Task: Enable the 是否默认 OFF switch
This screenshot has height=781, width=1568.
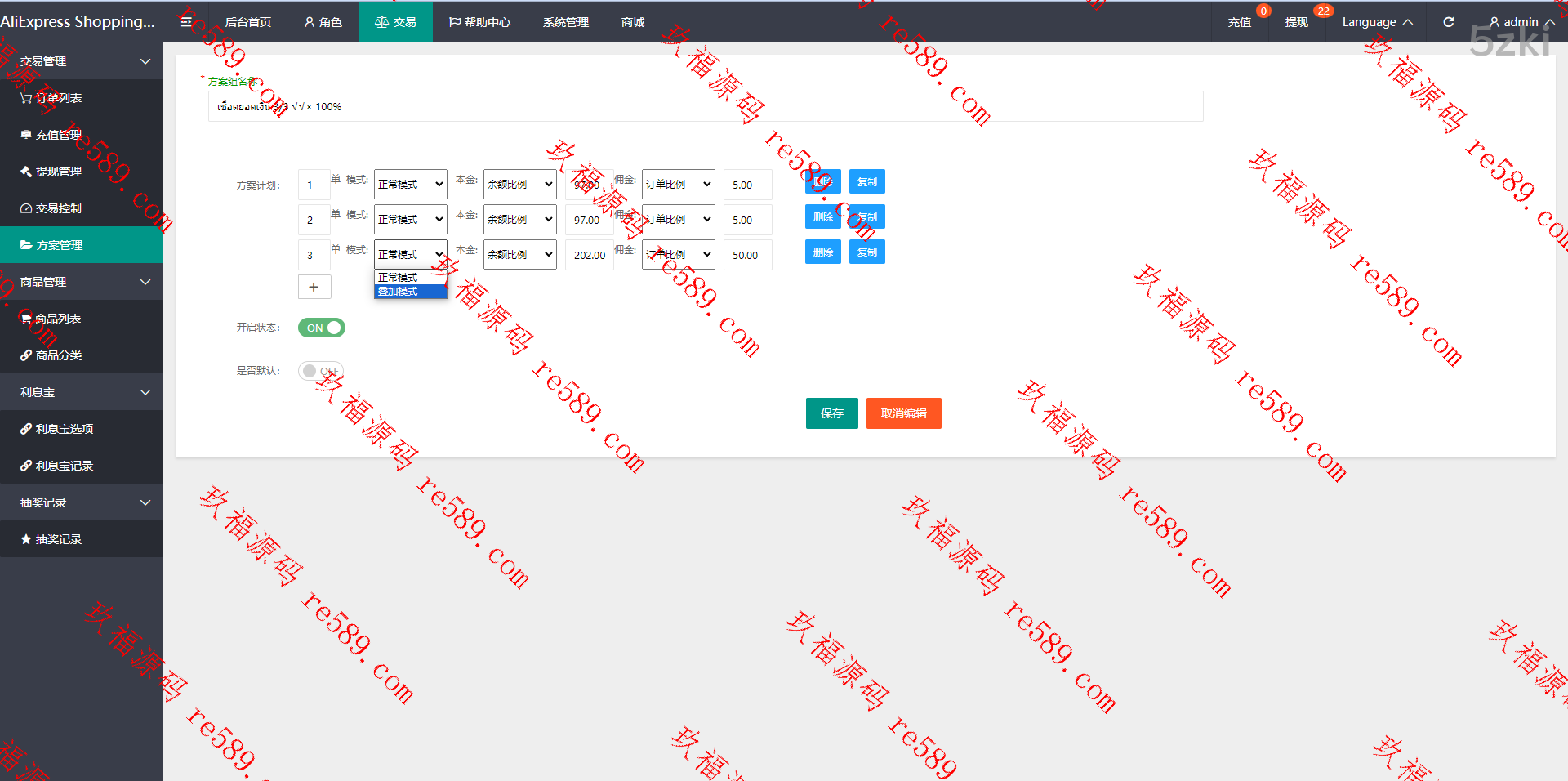Action: (x=320, y=371)
